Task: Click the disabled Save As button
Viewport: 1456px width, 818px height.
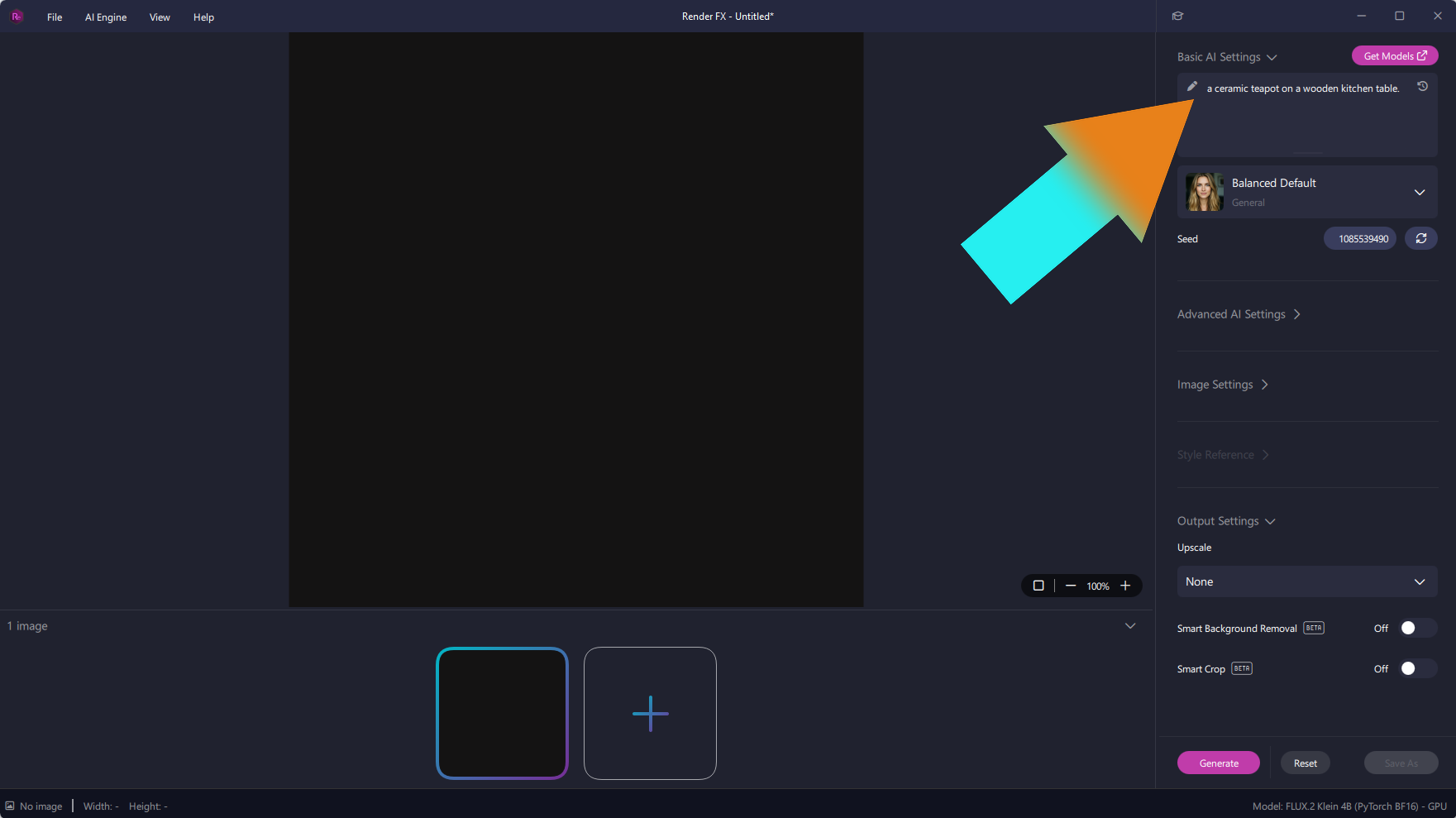Action: 1401,763
